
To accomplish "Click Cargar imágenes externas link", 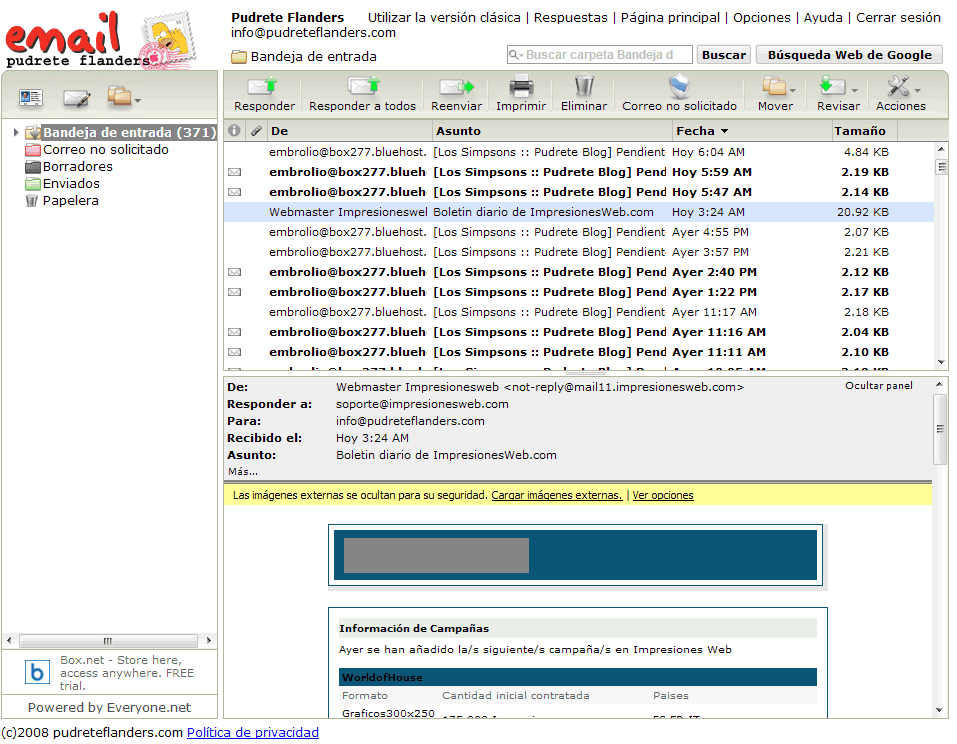I will click(x=557, y=496).
